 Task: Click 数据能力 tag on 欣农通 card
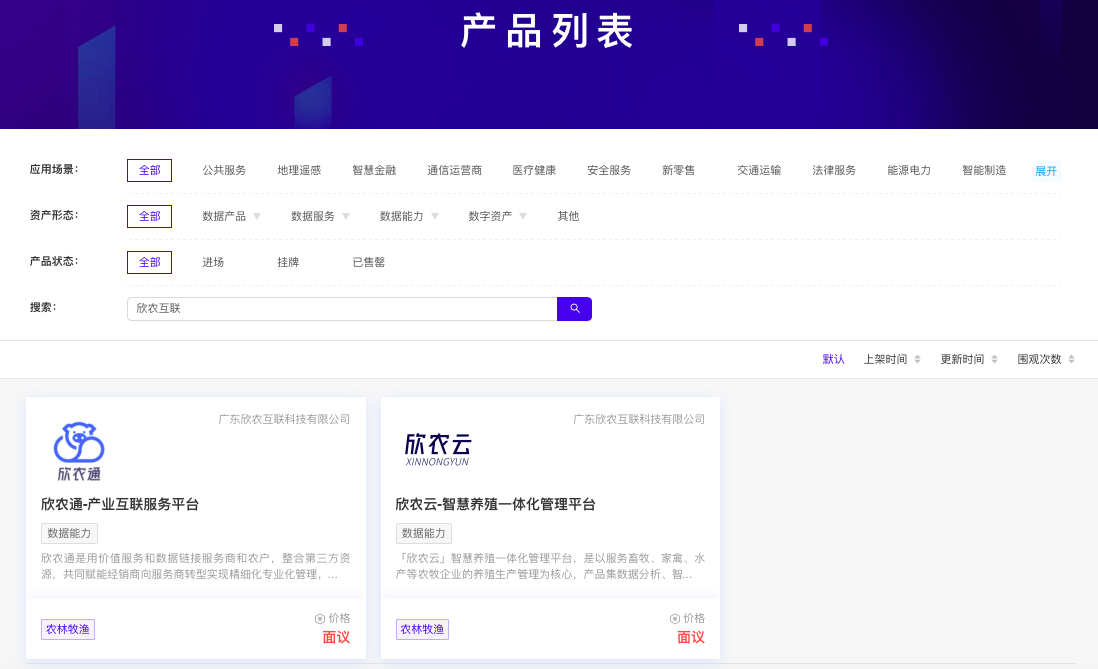coord(69,533)
